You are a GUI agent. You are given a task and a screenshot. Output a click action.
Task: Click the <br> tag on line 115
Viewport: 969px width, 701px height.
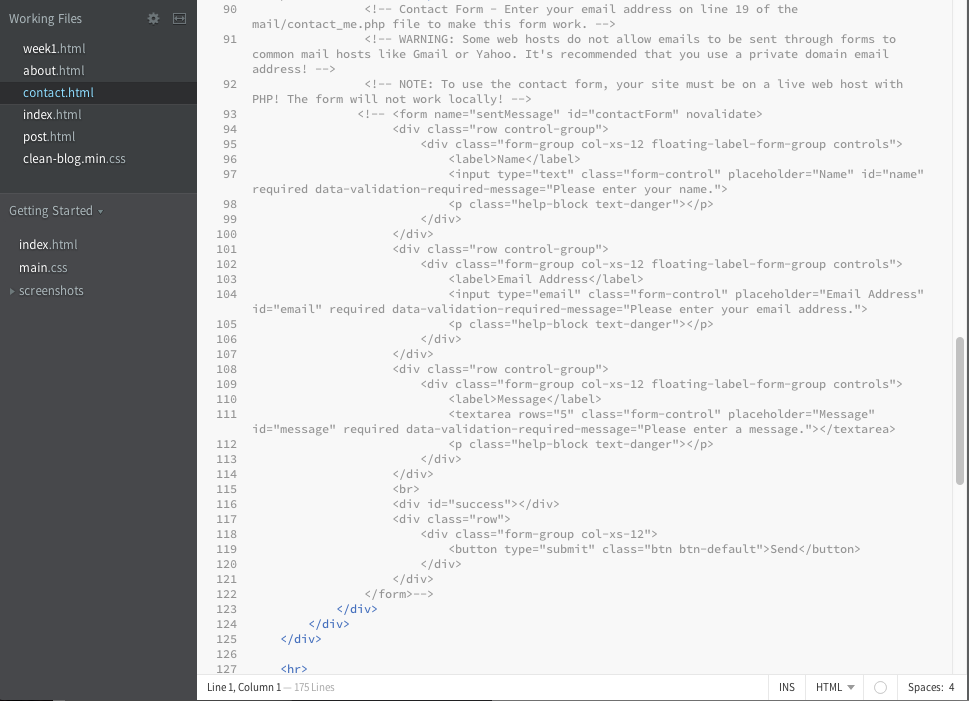tap(406, 489)
